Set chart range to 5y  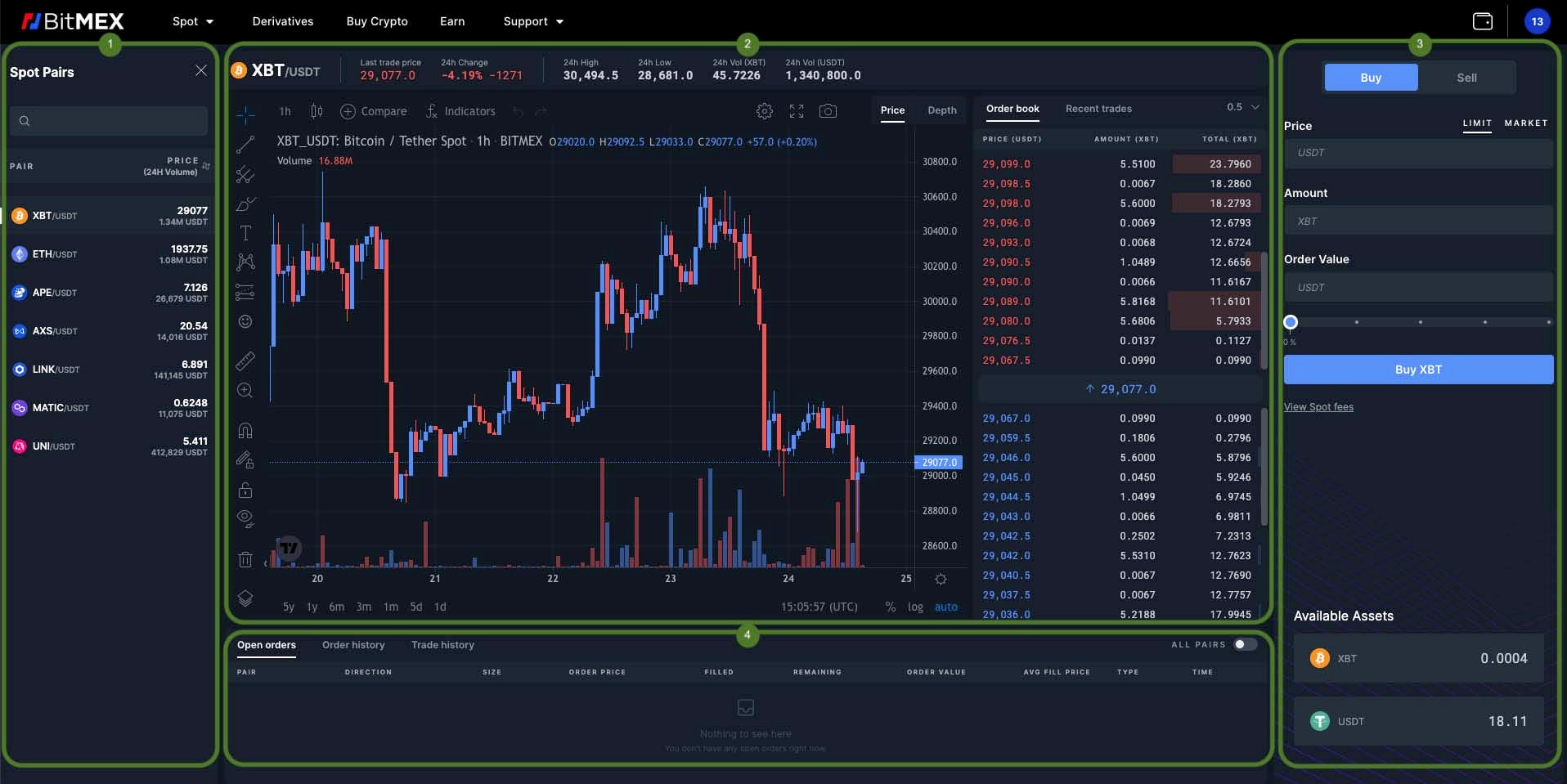[288, 607]
